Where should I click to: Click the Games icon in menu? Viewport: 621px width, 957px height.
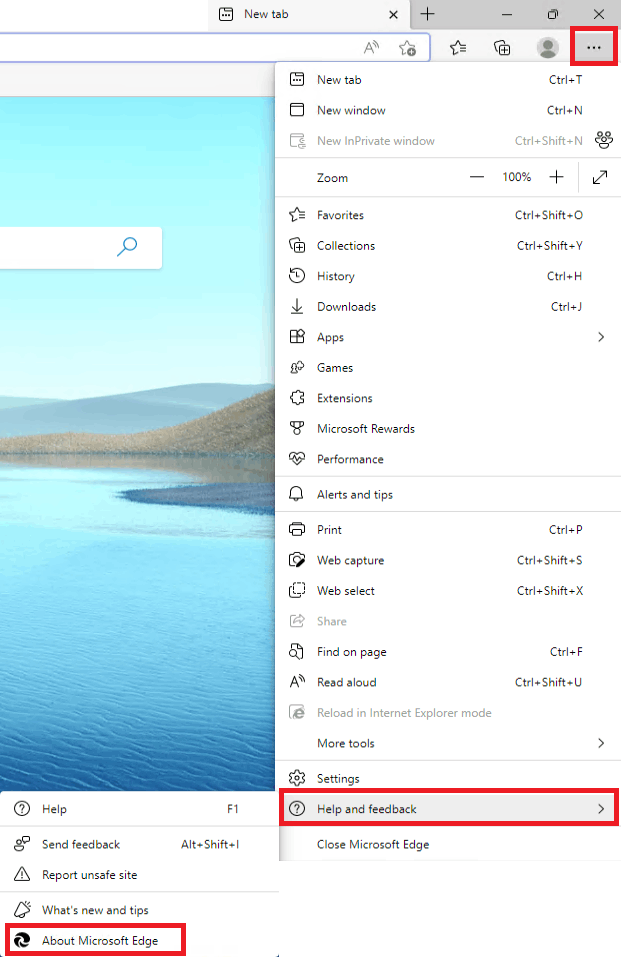(297, 367)
